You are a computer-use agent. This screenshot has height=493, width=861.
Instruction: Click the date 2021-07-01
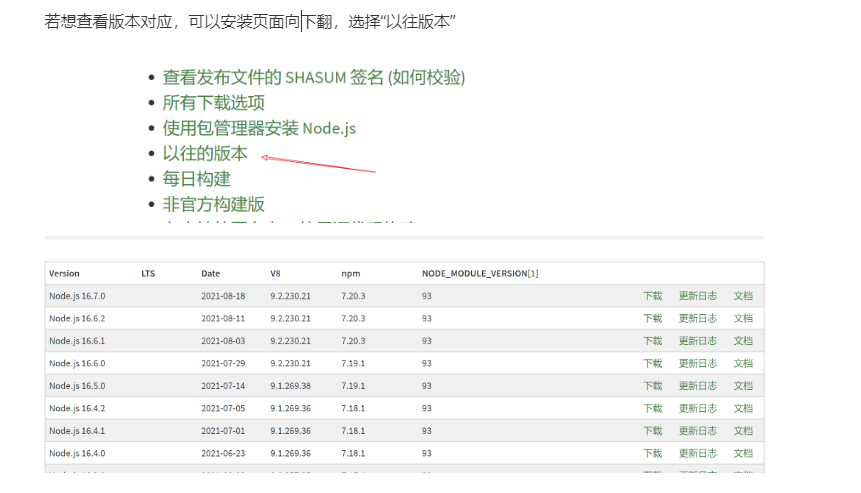point(223,431)
